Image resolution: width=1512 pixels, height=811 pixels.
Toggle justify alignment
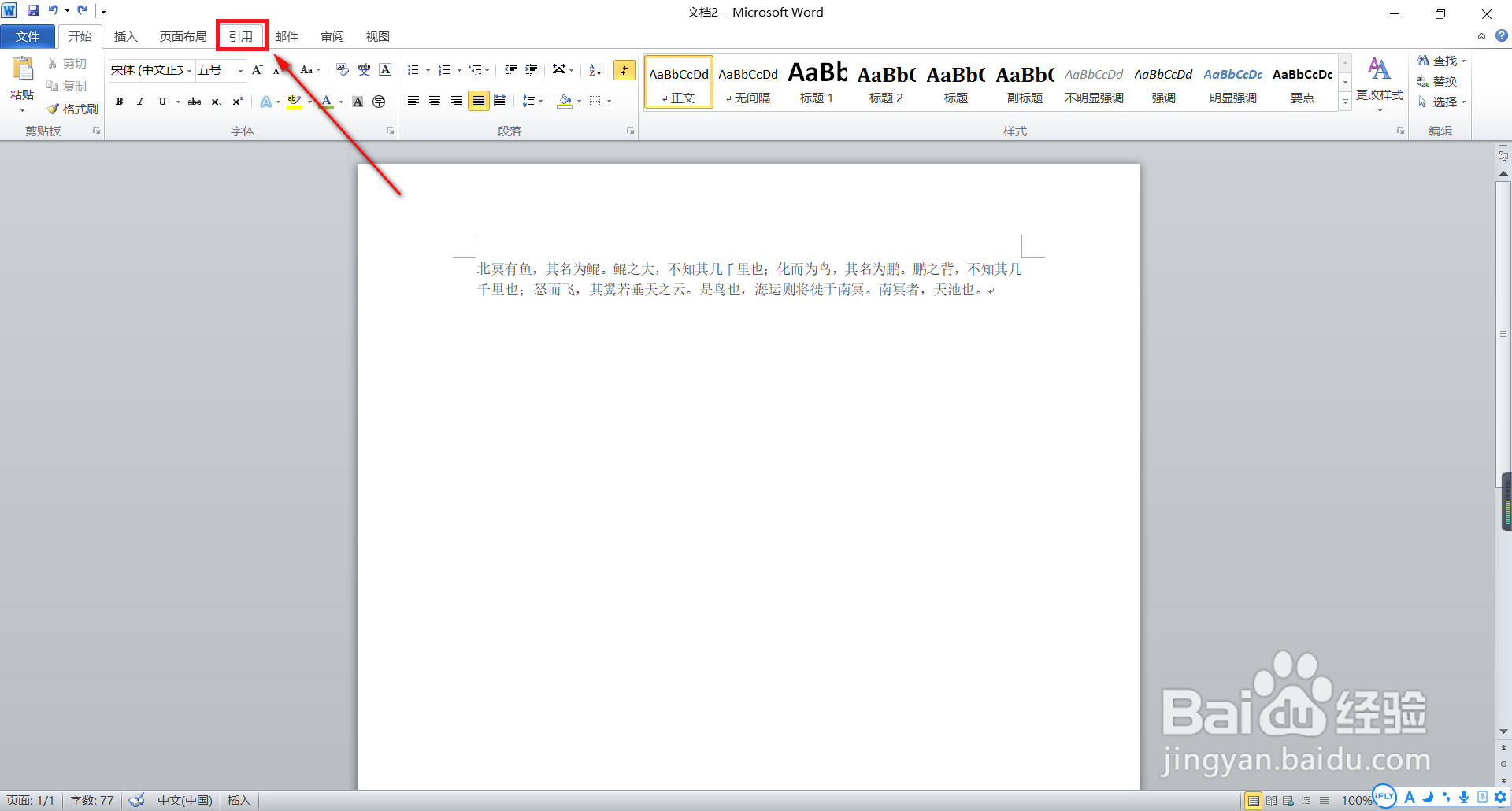tap(478, 101)
